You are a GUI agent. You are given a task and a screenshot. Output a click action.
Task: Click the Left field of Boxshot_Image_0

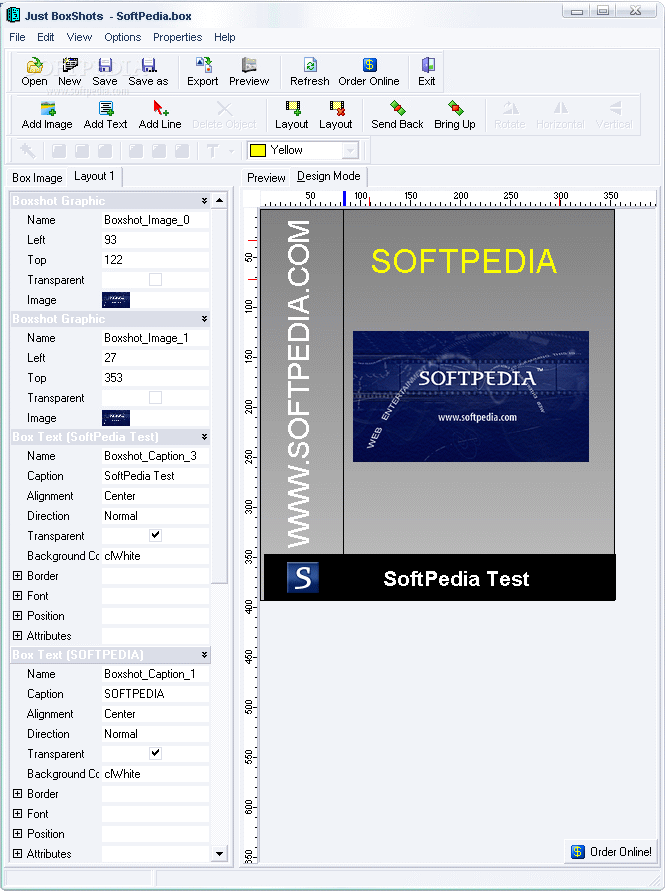coord(155,240)
